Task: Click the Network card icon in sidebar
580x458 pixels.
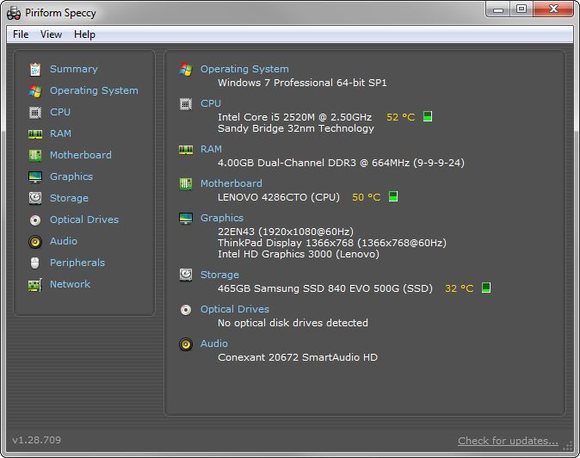Action: 35,285
